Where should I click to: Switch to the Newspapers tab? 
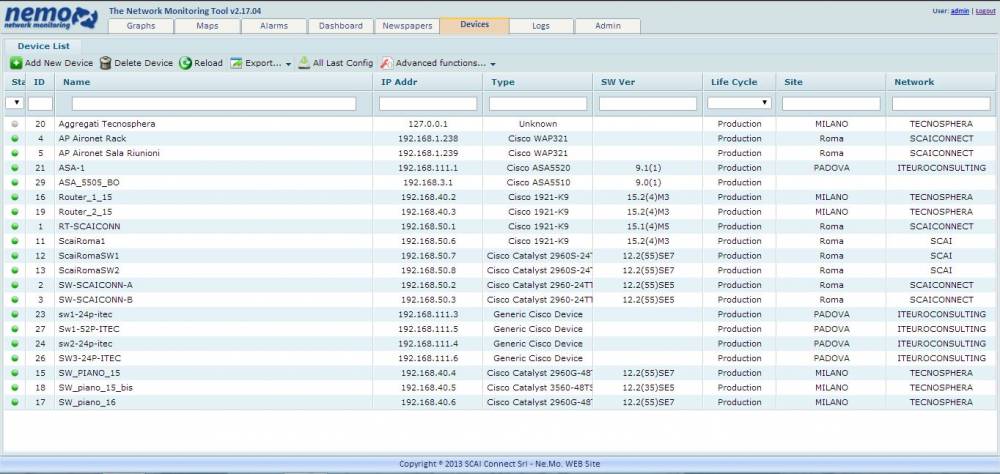point(408,26)
